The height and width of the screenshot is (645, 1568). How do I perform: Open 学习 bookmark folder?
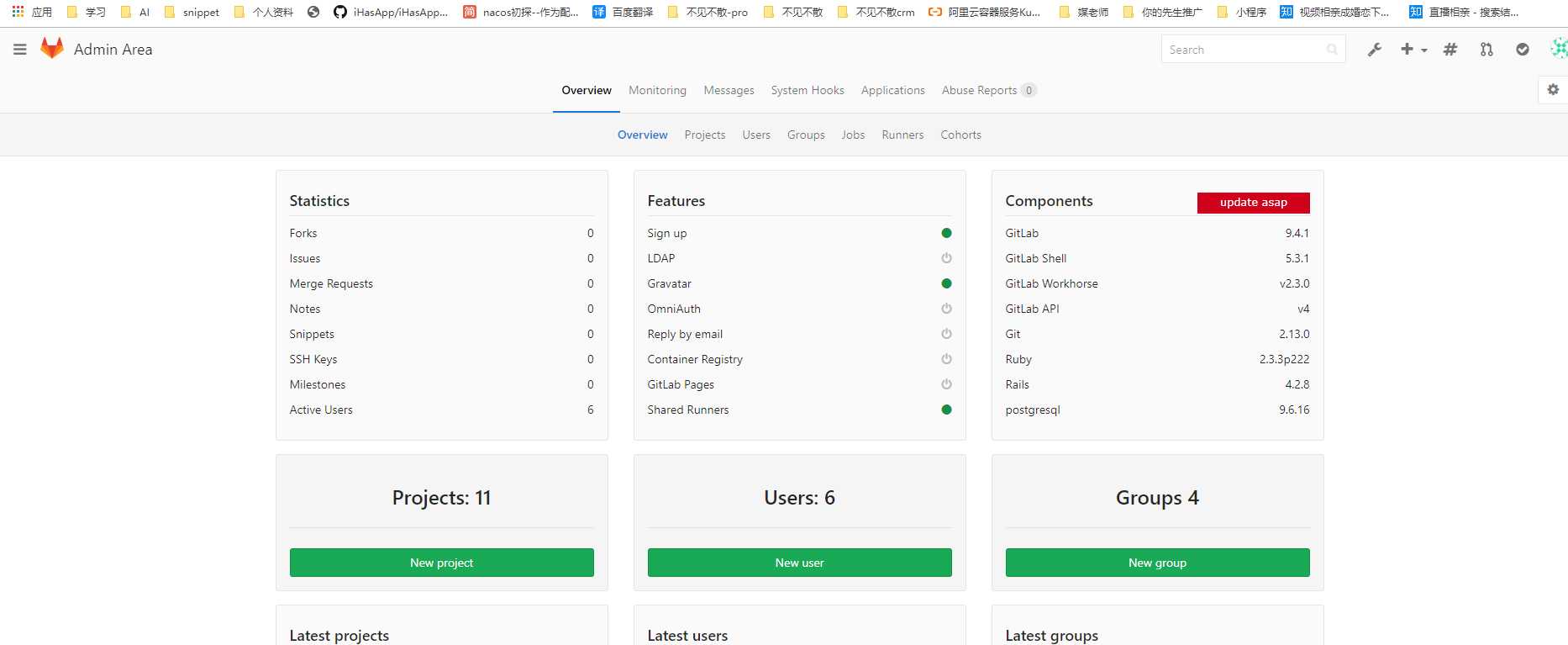click(86, 12)
